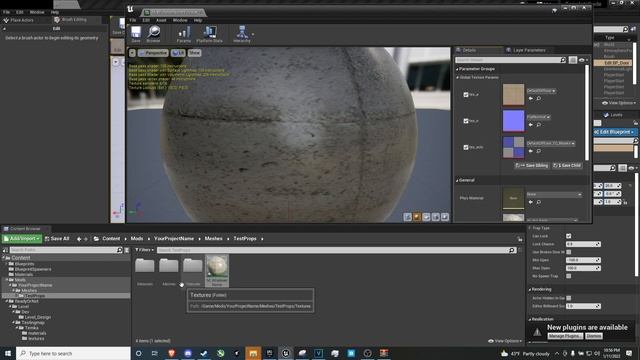The image size is (640, 360).
Task: Select Mods in the breadcrumb path
Action: coord(137,239)
